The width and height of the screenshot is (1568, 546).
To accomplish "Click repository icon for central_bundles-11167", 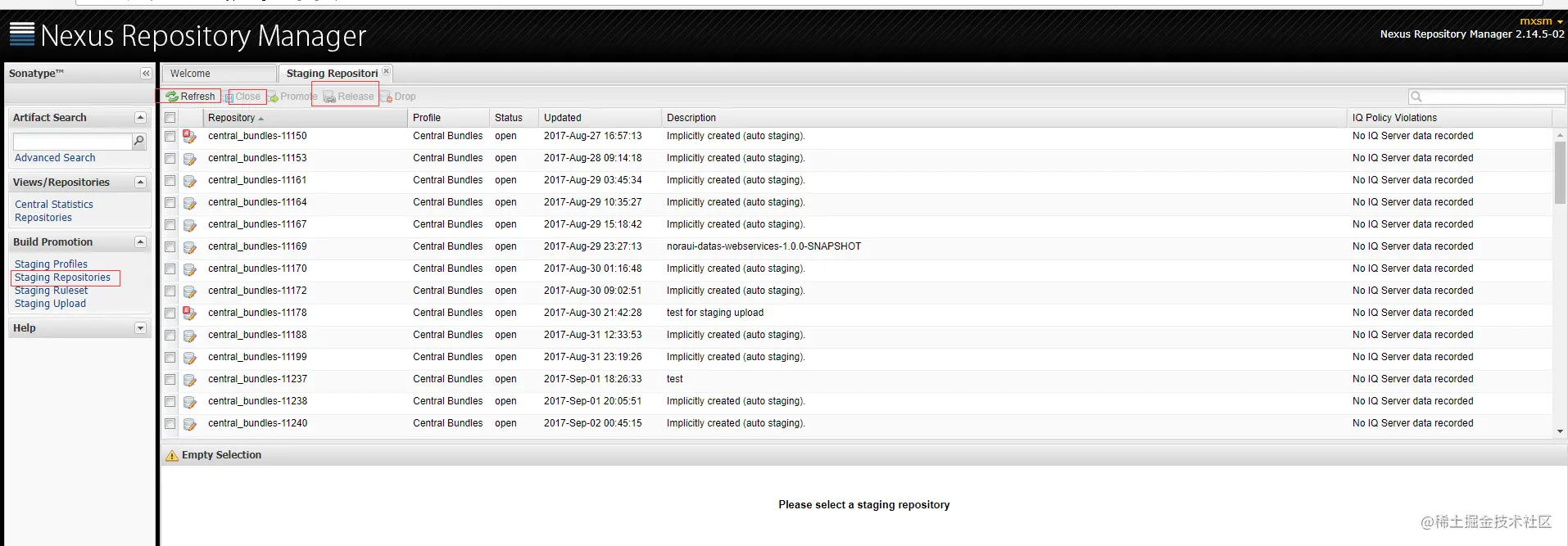I will pyautogui.click(x=189, y=225).
